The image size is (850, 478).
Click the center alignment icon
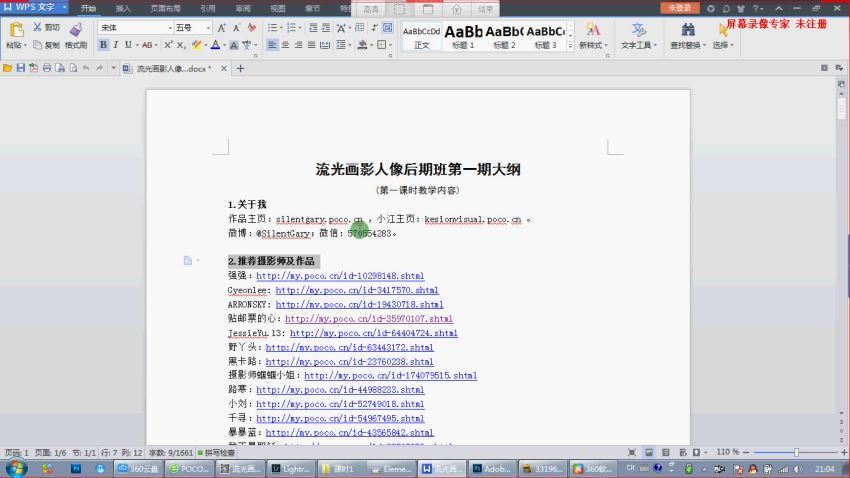[286, 45]
